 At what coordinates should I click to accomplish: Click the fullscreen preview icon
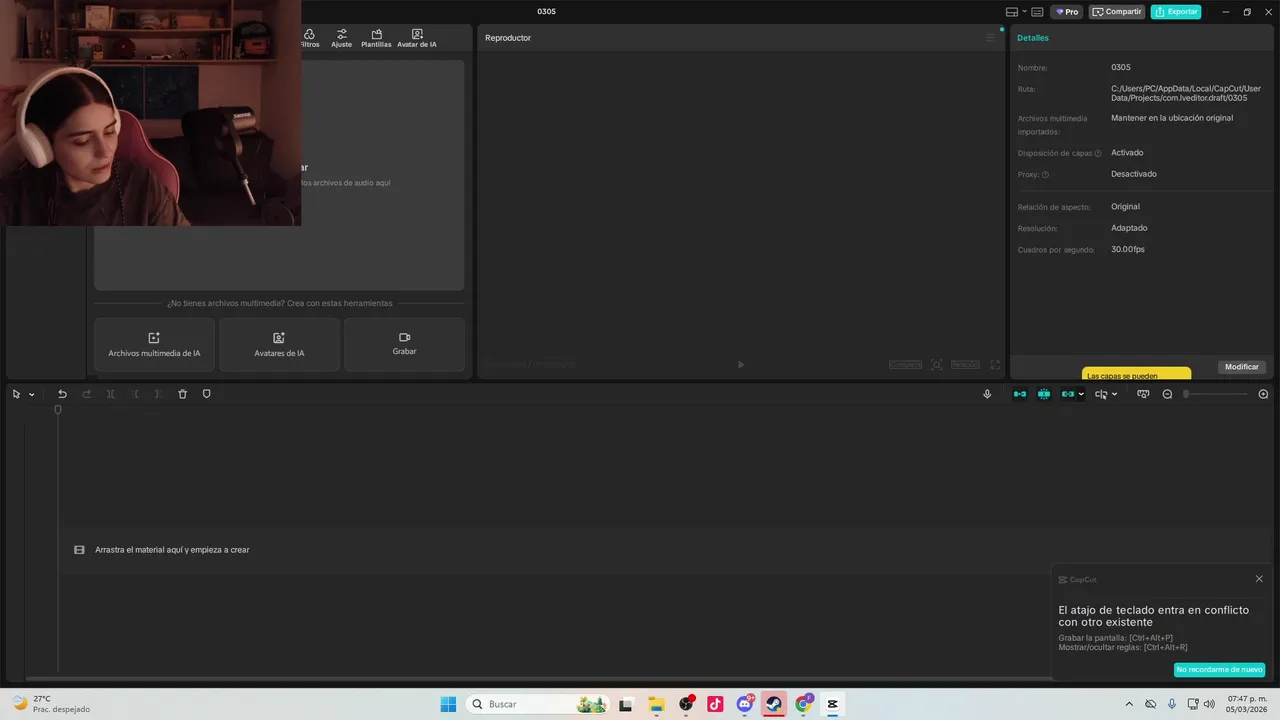(995, 365)
